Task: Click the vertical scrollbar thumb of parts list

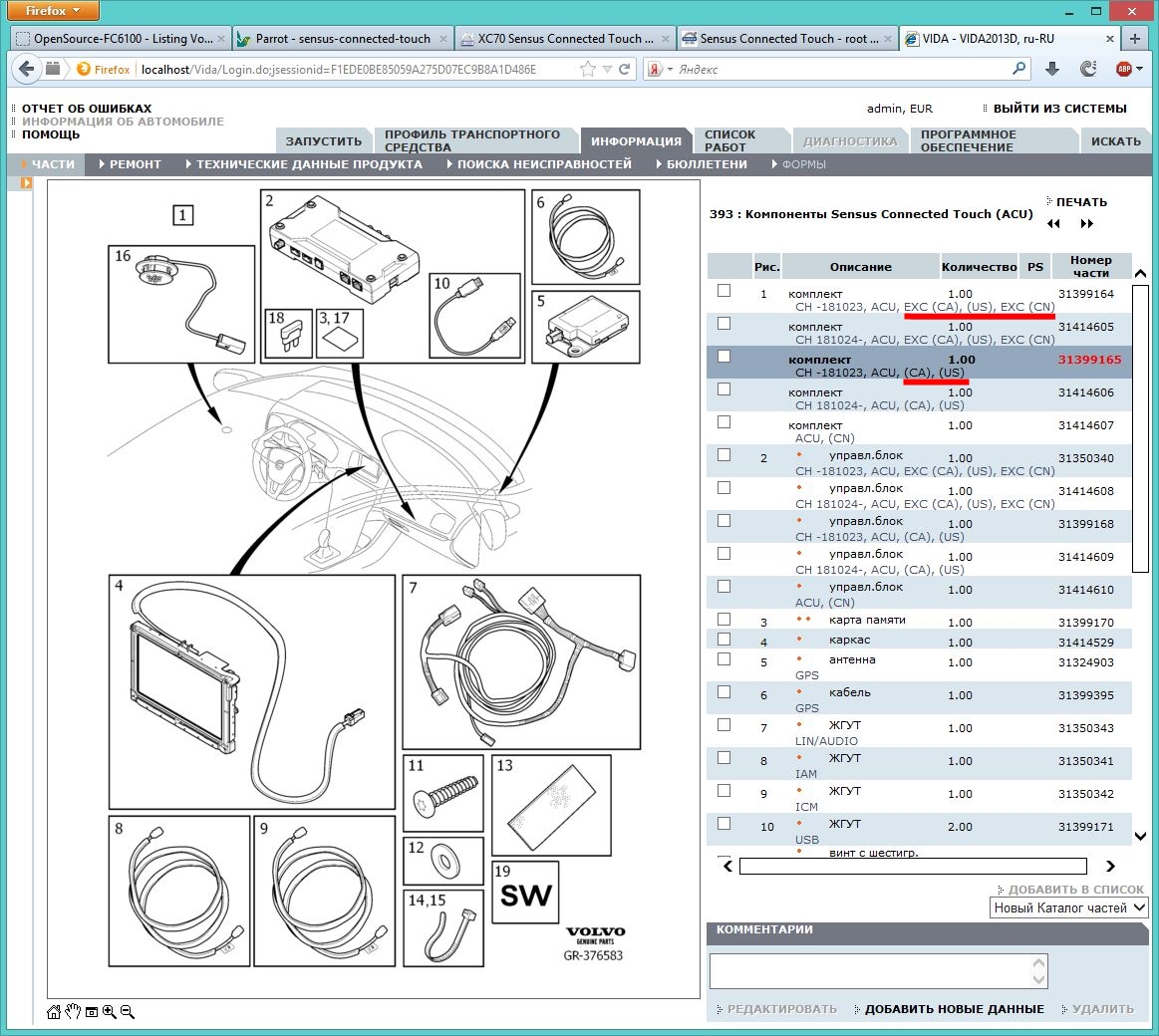Action: click(1140, 428)
